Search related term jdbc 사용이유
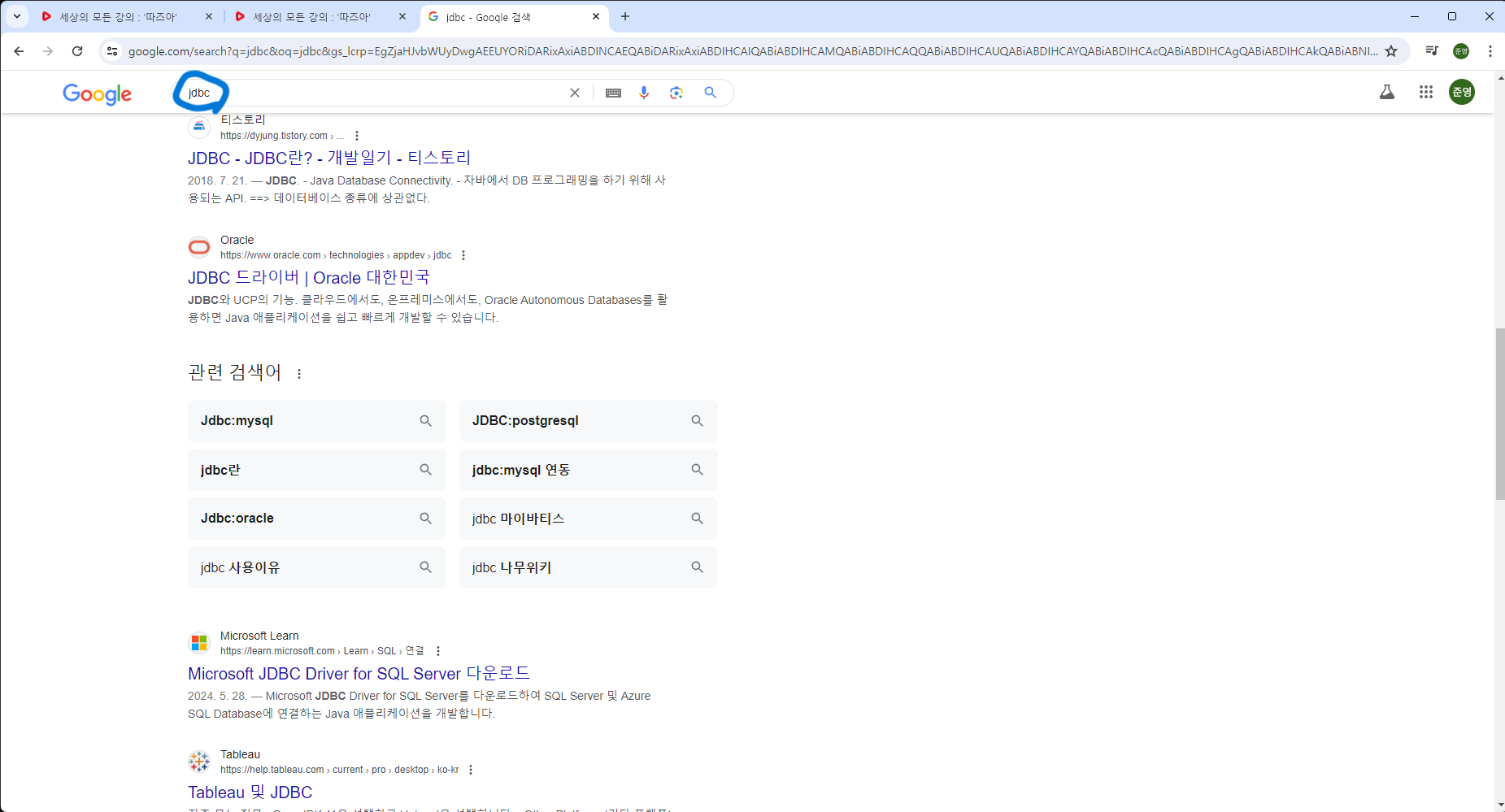The width and height of the screenshot is (1505, 812). coord(317,567)
